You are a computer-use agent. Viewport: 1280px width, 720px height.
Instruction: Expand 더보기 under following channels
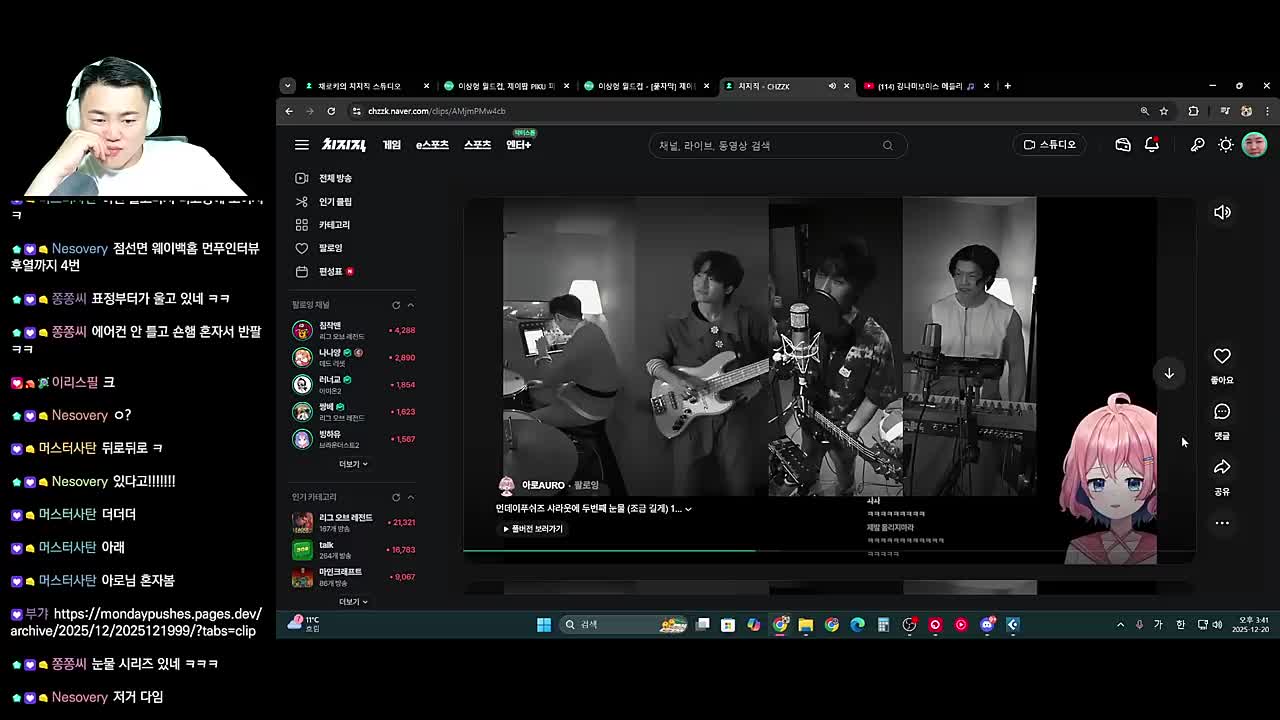353,464
